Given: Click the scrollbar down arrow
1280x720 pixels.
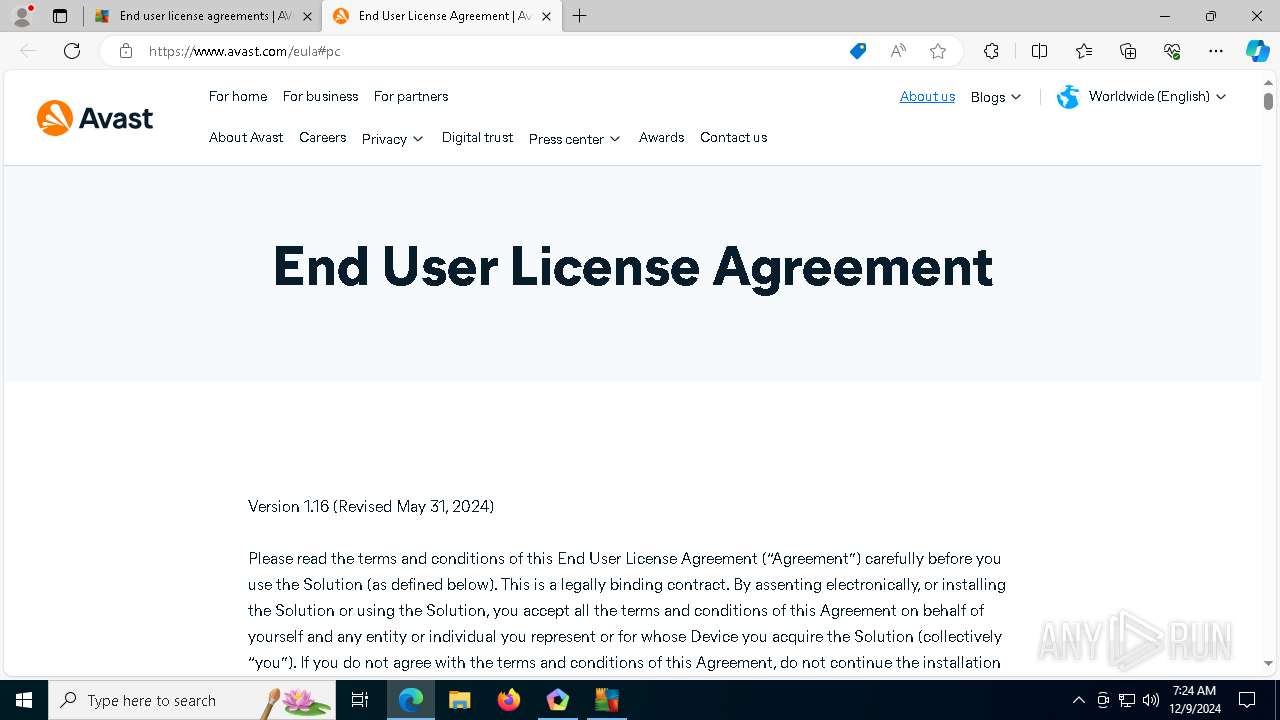Looking at the screenshot, I should click(x=1268, y=663).
